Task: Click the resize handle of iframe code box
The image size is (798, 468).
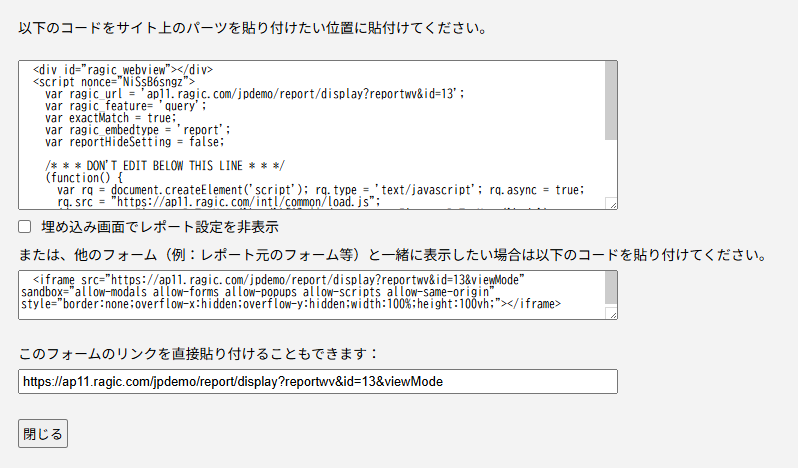Action: (611, 314)
